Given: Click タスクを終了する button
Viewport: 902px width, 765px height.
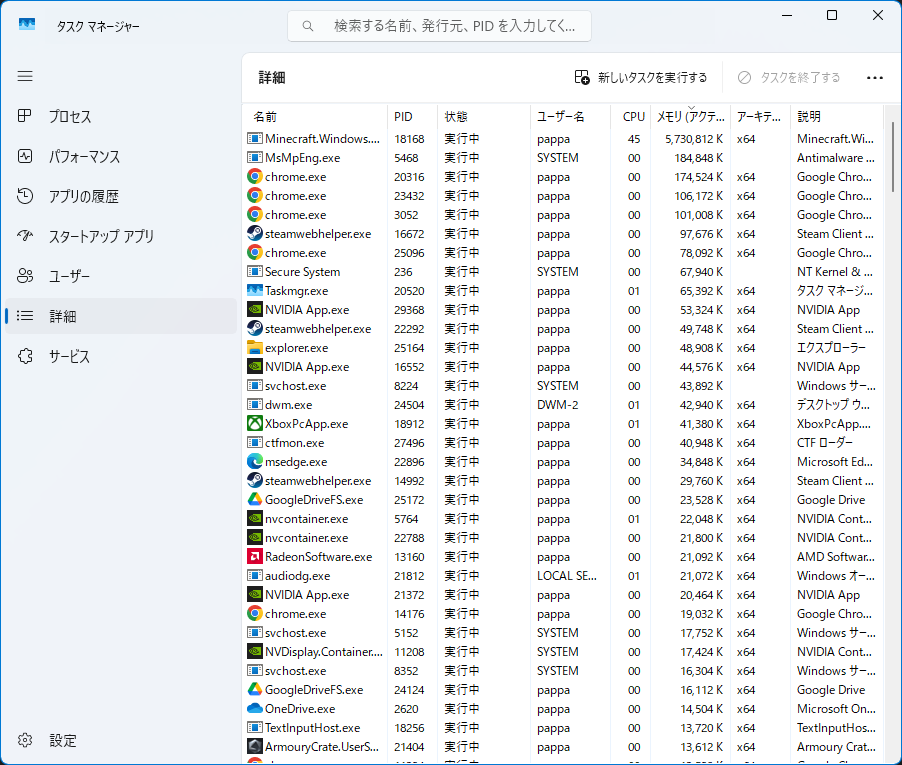Looking at the screenshot, I should [789, 78].
